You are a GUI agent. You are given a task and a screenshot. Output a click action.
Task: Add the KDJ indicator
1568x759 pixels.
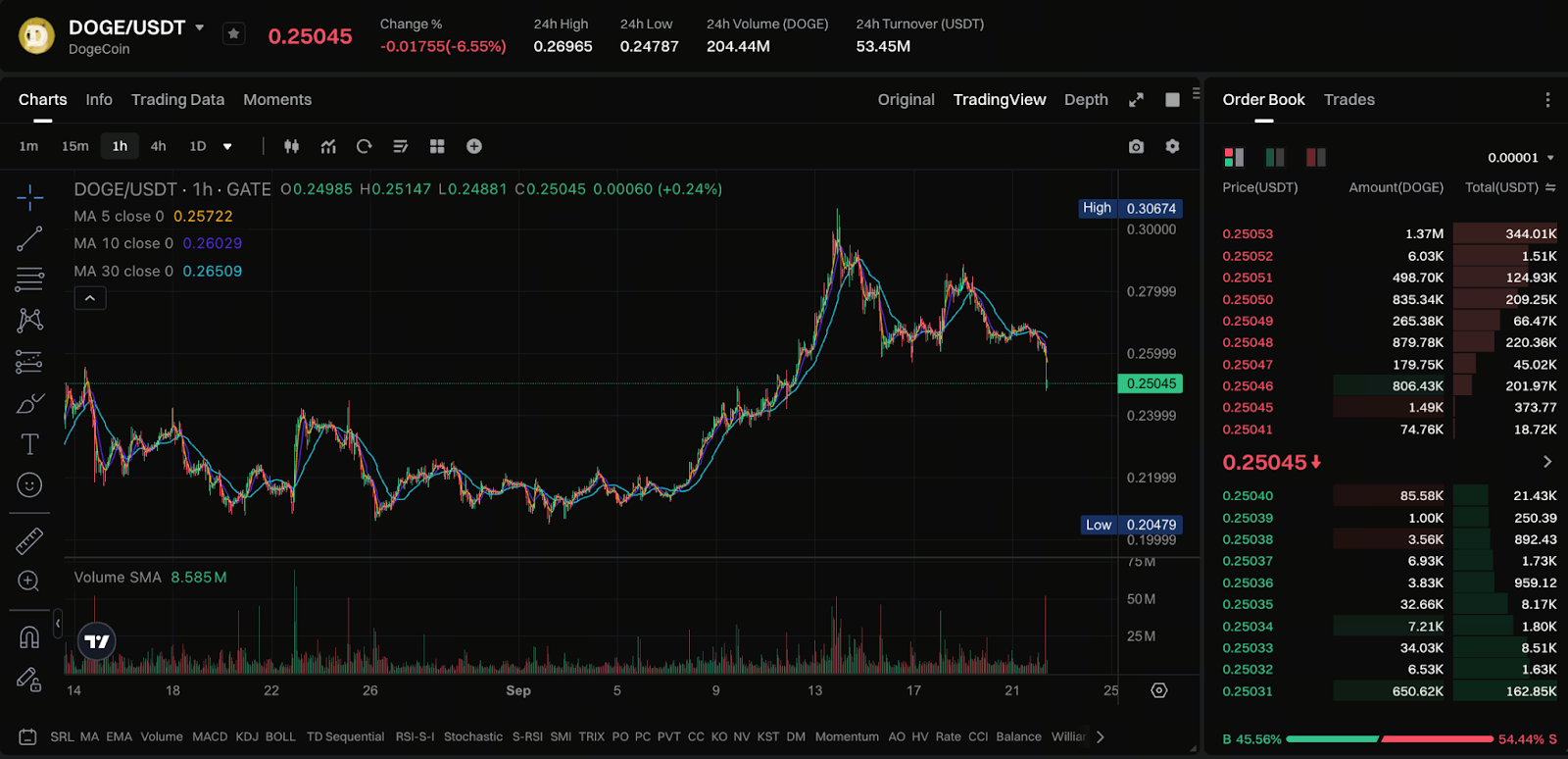coord(247,736)
